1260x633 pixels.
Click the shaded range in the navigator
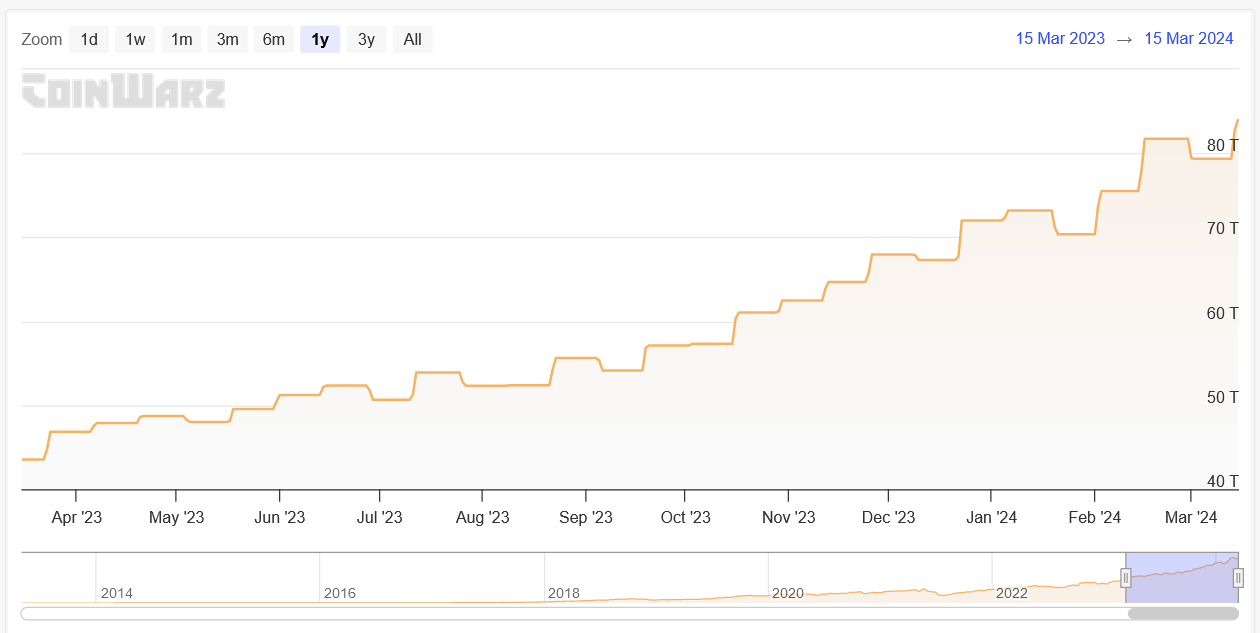coord(1180,577)
